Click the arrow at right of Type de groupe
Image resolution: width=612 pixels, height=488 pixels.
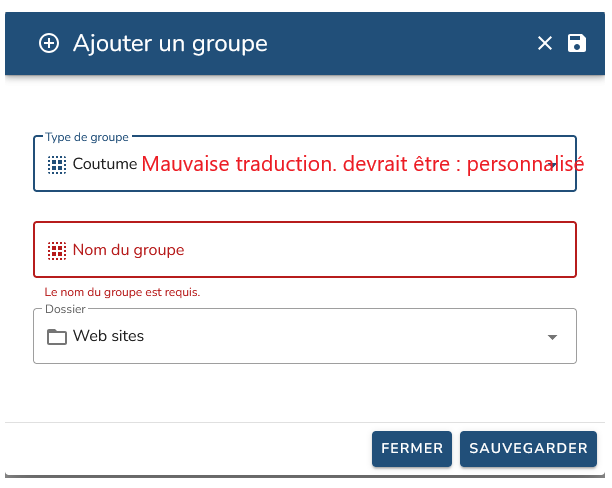point(553,163)
